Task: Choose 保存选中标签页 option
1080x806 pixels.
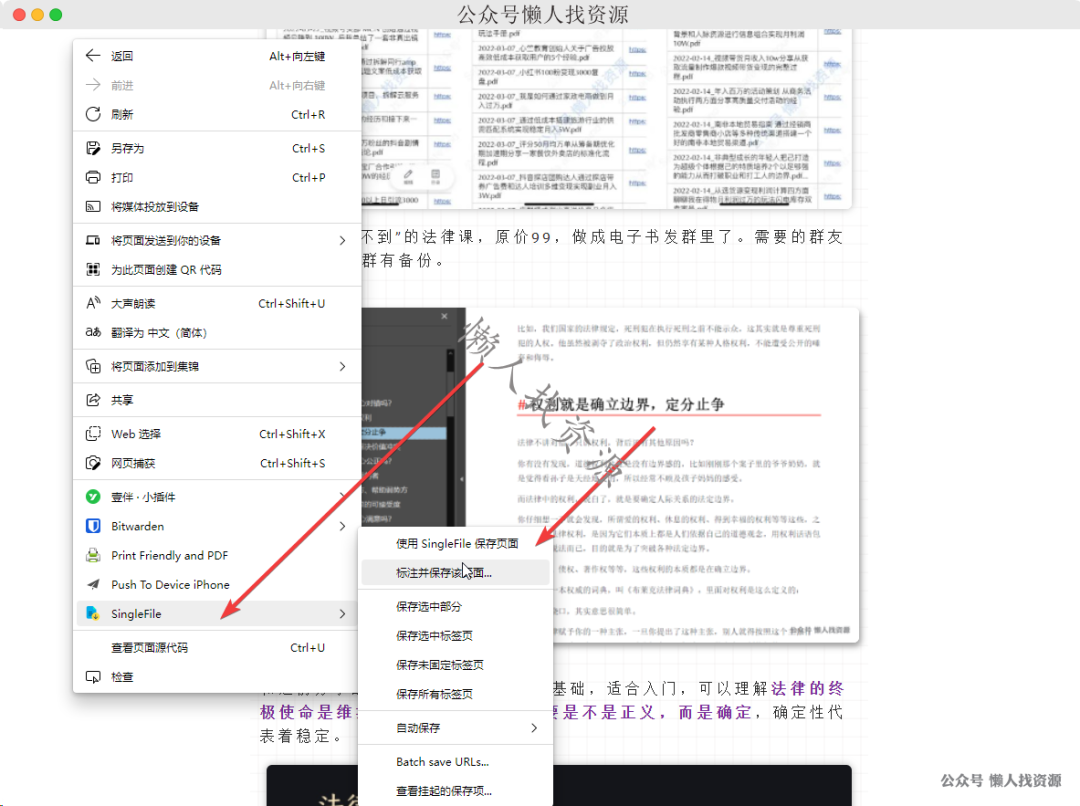Action: tap(455, 635)
